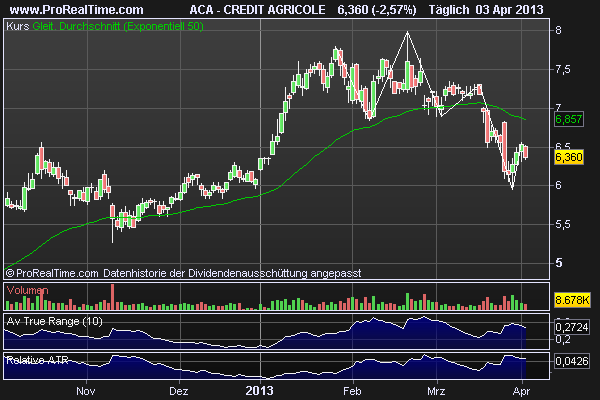Click the tallest red volume bar in November

click(x=112, y=297)
